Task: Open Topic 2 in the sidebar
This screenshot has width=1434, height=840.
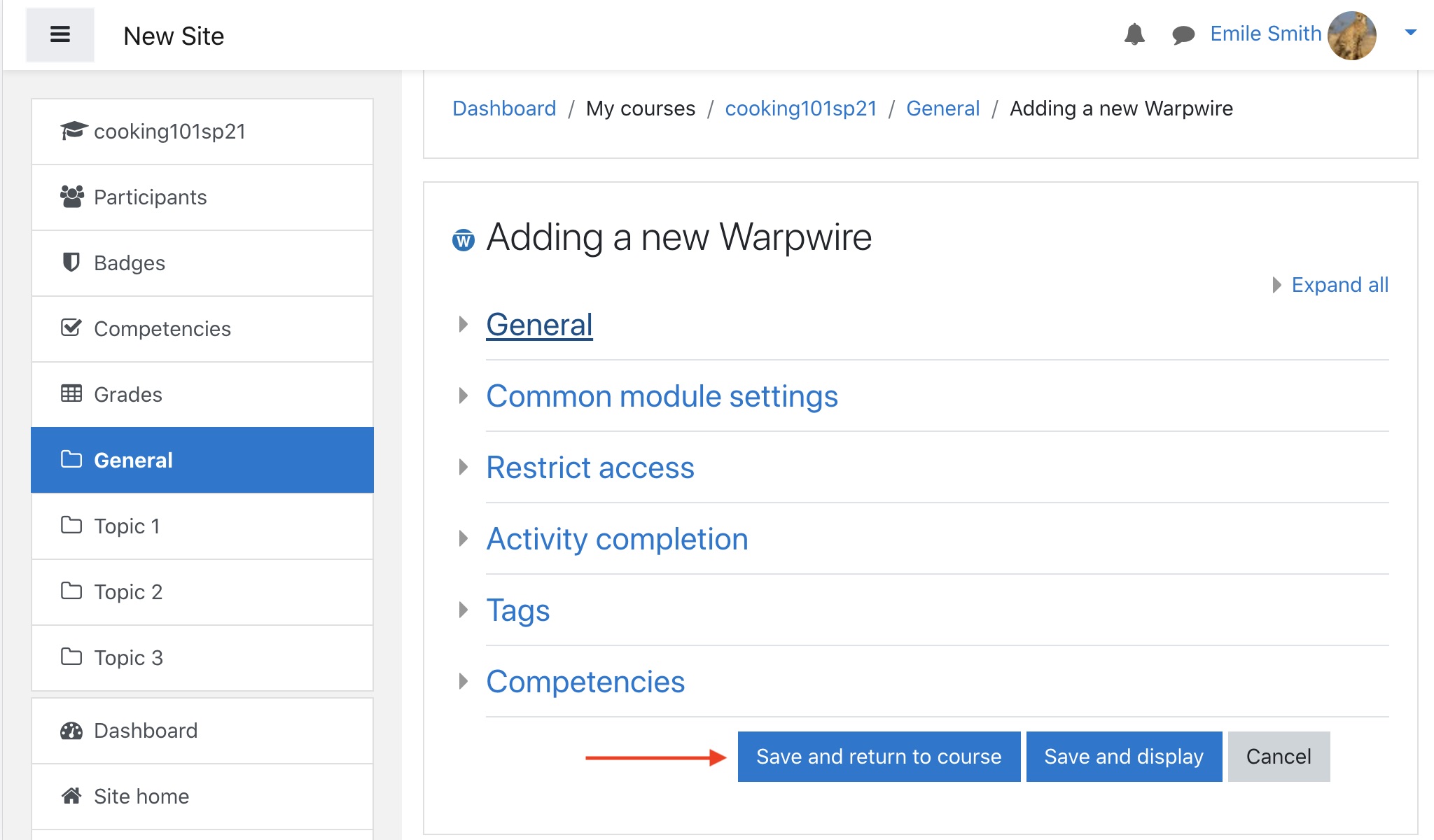Action: pos(128,592)
